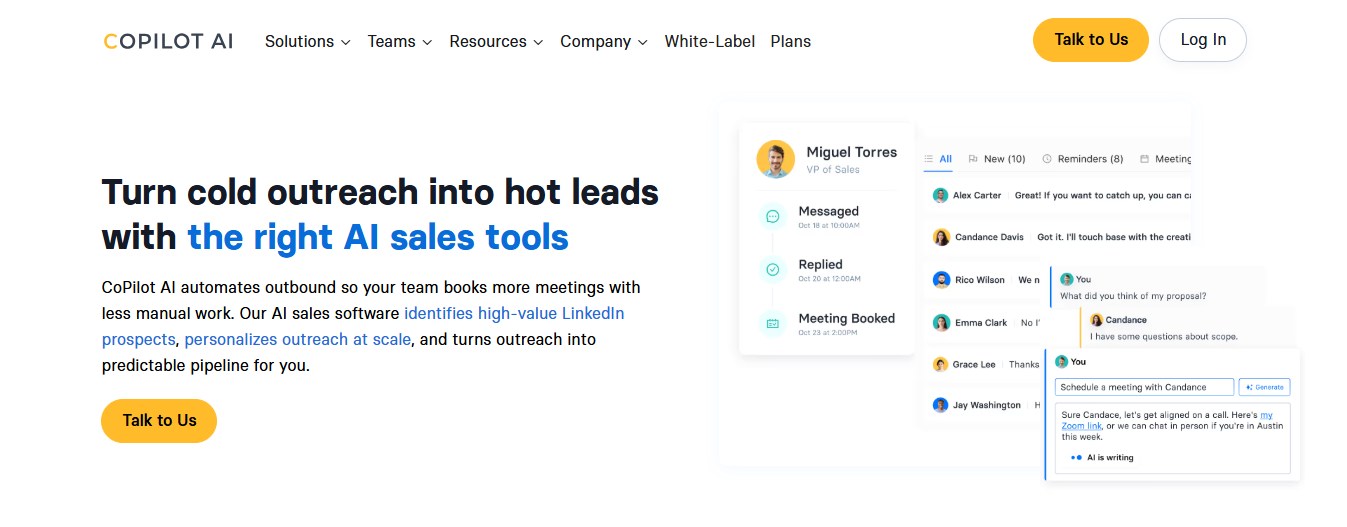Click Grace Lee's avatar
Viewport: 1347px width, 527px height.
click(941, 364)
